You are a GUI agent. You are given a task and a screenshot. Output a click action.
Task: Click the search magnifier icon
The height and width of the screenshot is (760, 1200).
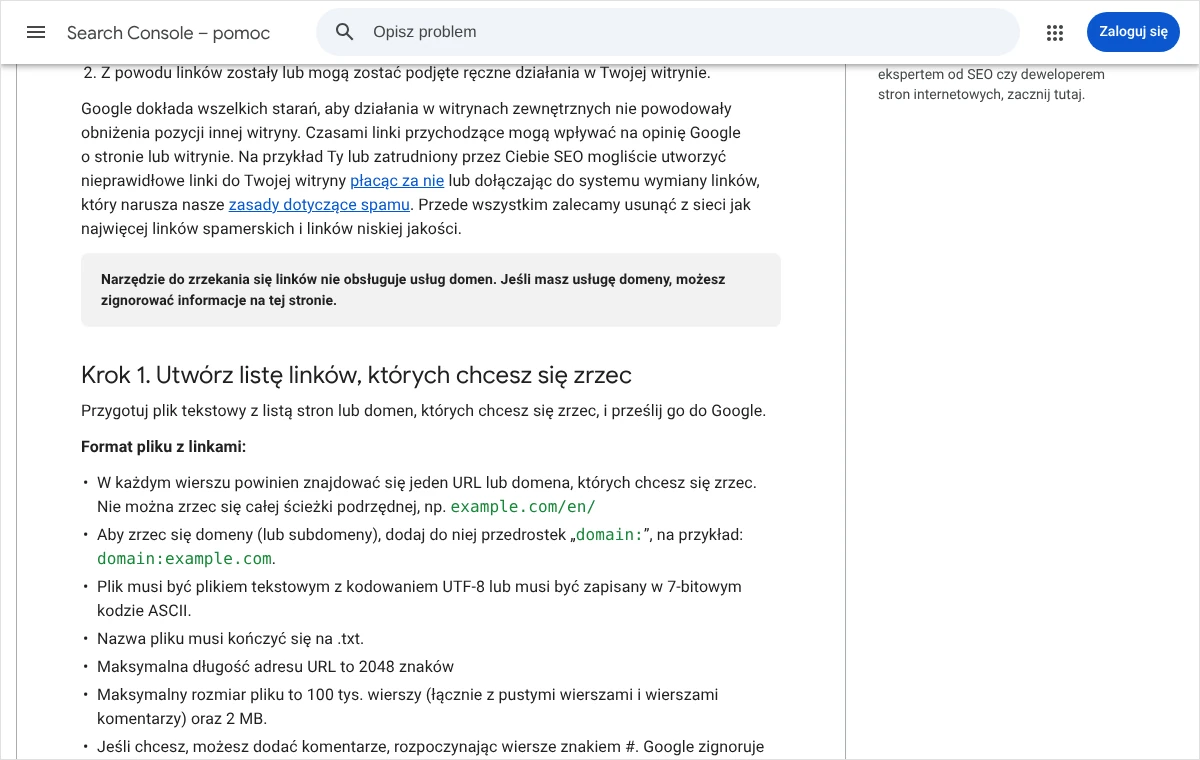tap(345, 32)
